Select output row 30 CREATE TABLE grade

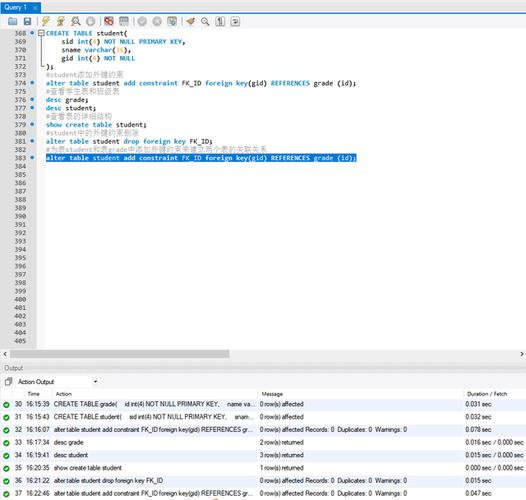tap(263, 404)
